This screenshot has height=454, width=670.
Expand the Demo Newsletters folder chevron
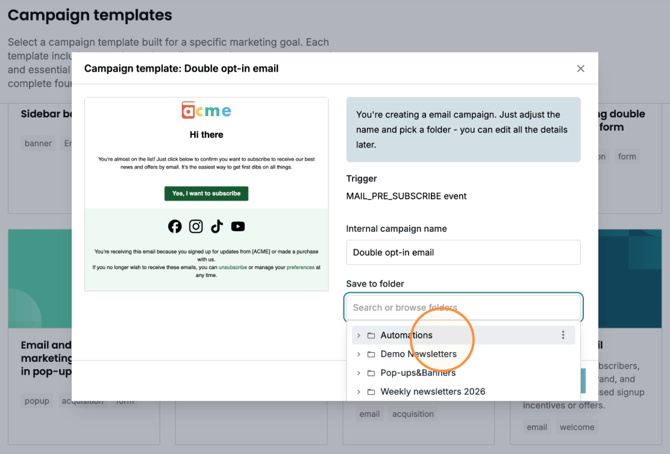[x=359, y=354]
